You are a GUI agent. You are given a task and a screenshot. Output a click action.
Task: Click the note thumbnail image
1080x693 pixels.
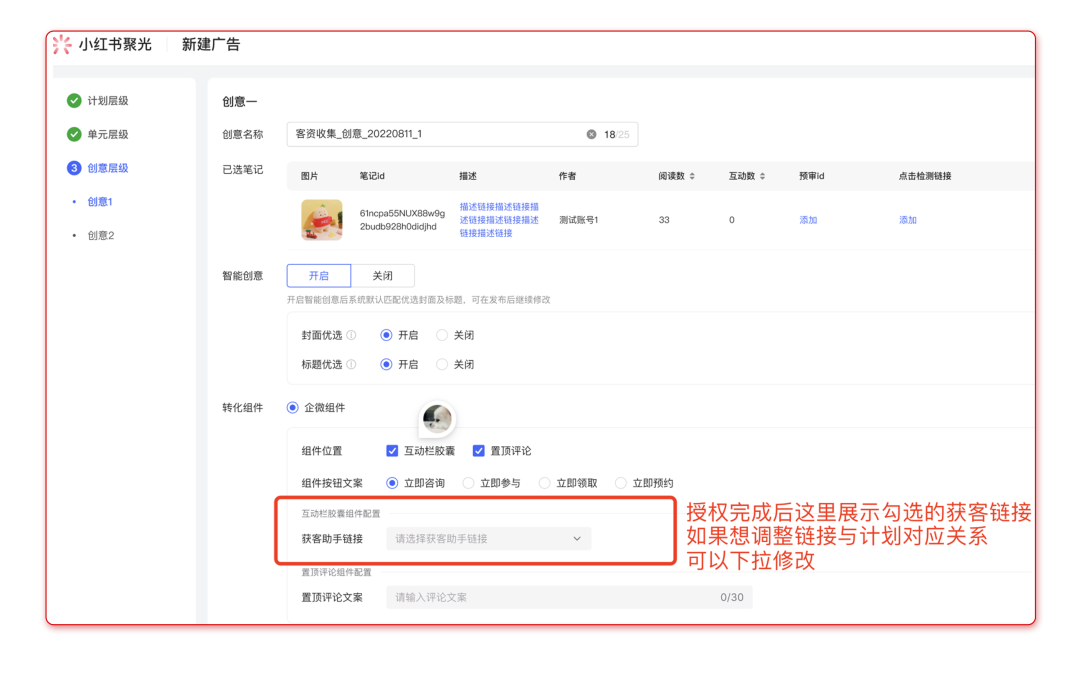coord(322,220)
